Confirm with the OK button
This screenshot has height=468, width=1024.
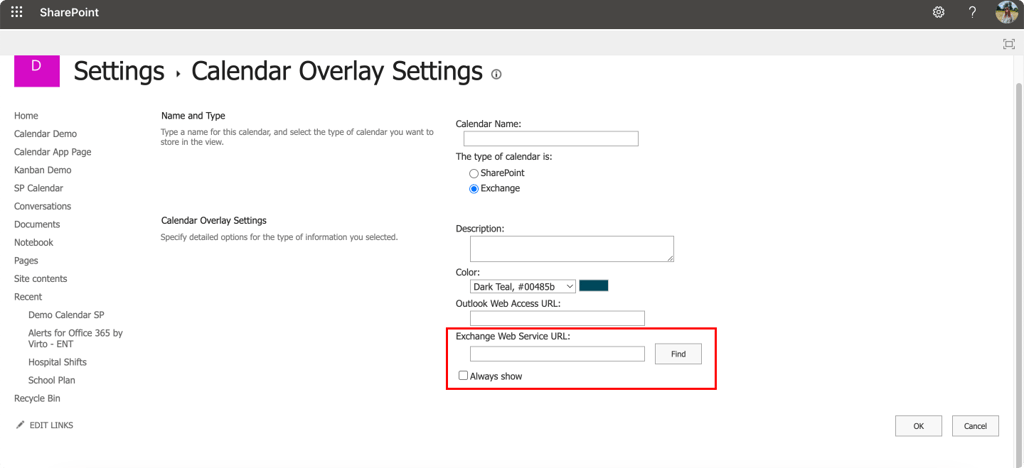pos(918,426)
